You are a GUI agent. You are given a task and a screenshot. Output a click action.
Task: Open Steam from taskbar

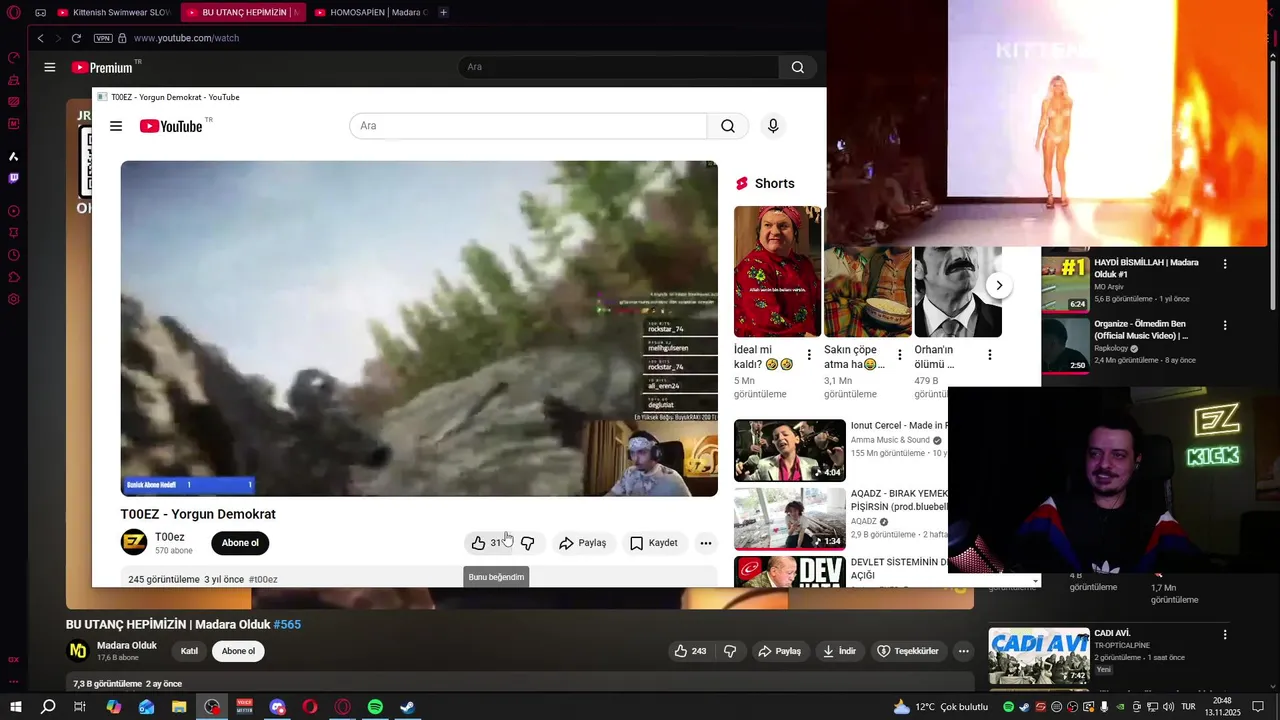tap(407, 707)
